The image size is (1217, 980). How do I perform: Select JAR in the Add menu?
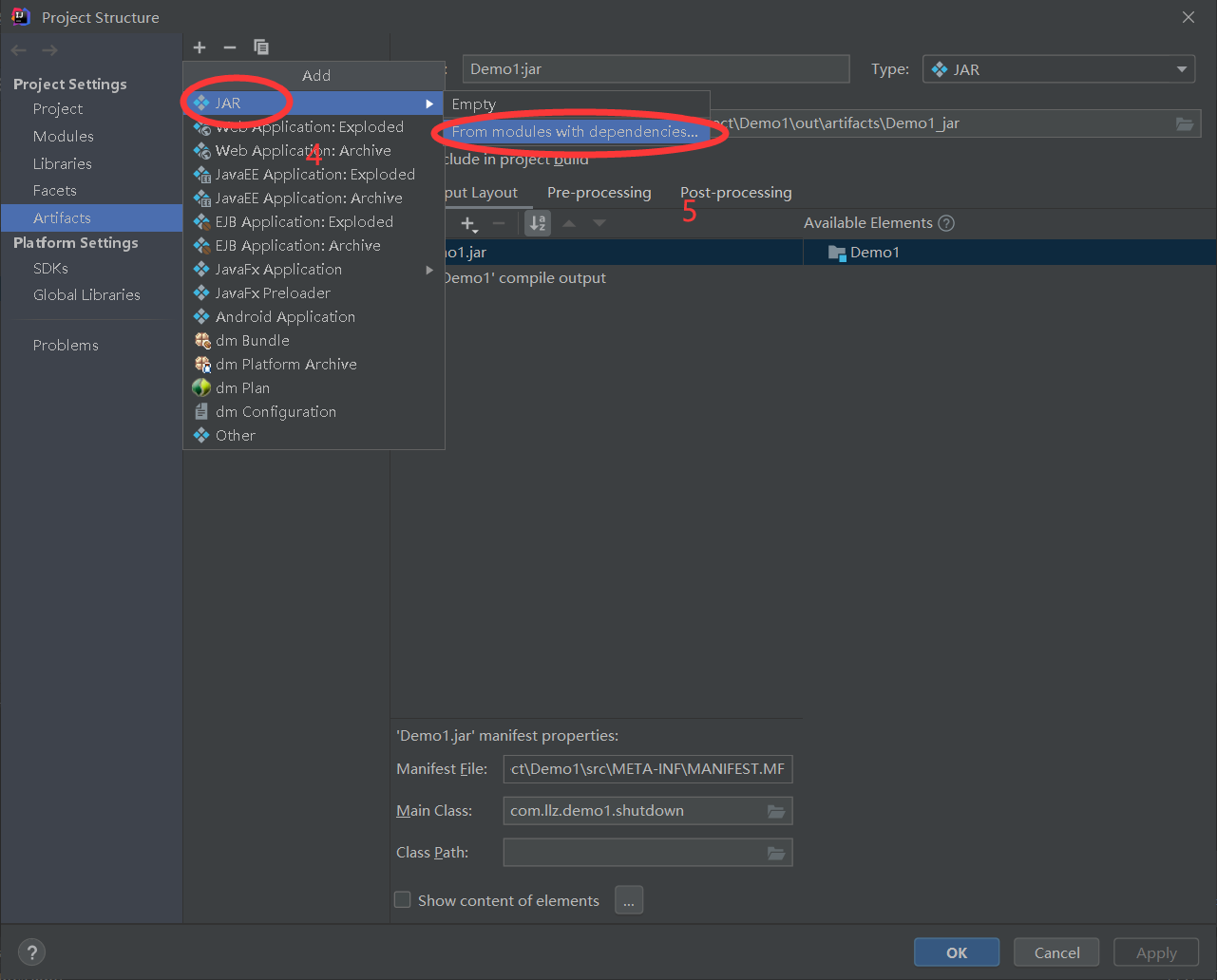[314, 103]
